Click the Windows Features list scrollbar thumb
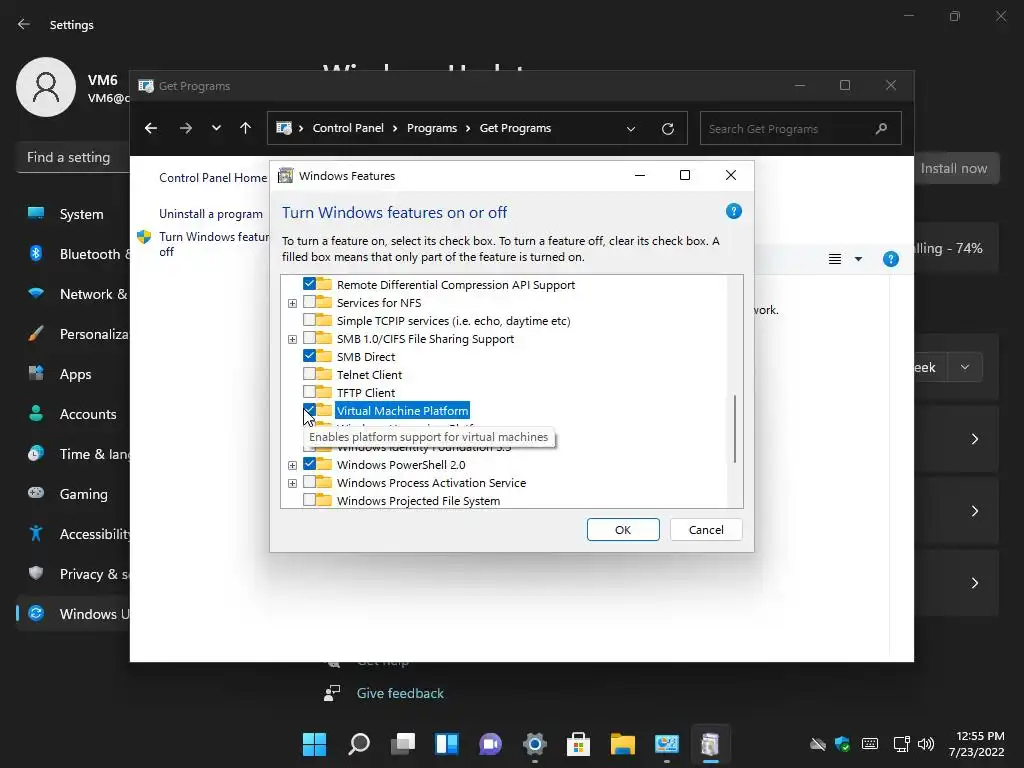 (735, 428)
